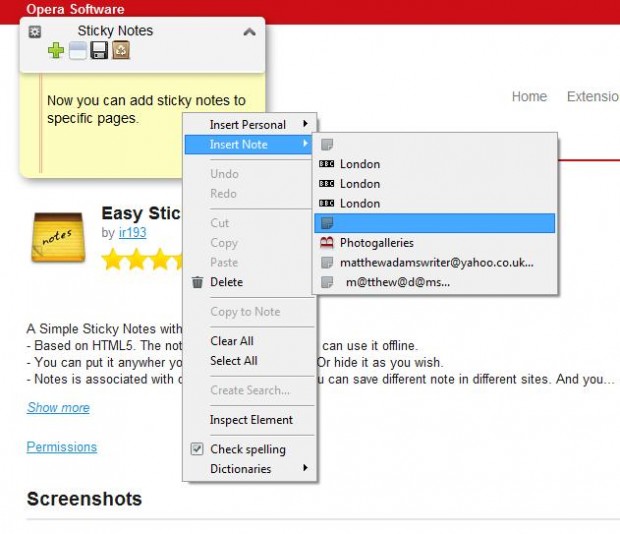Click the Easy Sticky Notes extension icon

[58, 237]
